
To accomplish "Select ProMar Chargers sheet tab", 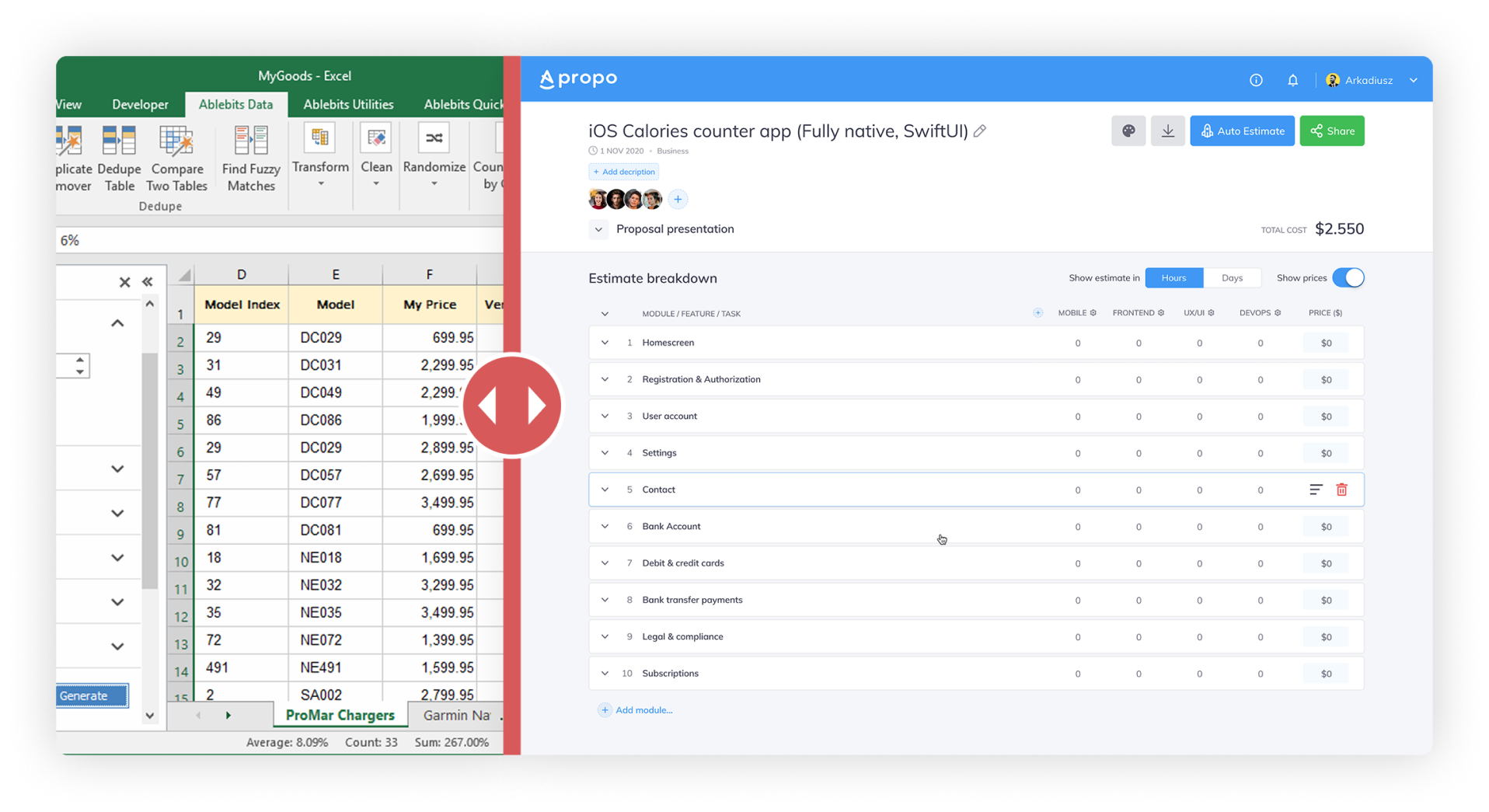I will pos(340,715).
